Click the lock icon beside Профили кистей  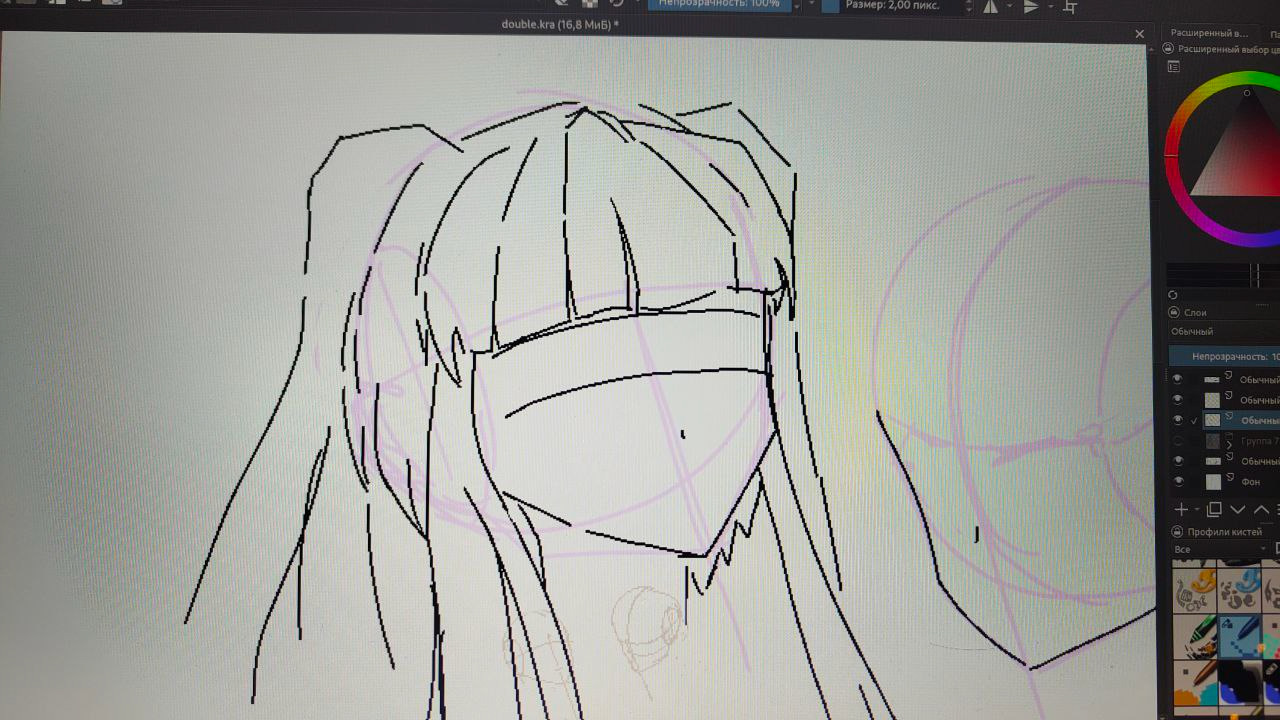pos(1178,532)
